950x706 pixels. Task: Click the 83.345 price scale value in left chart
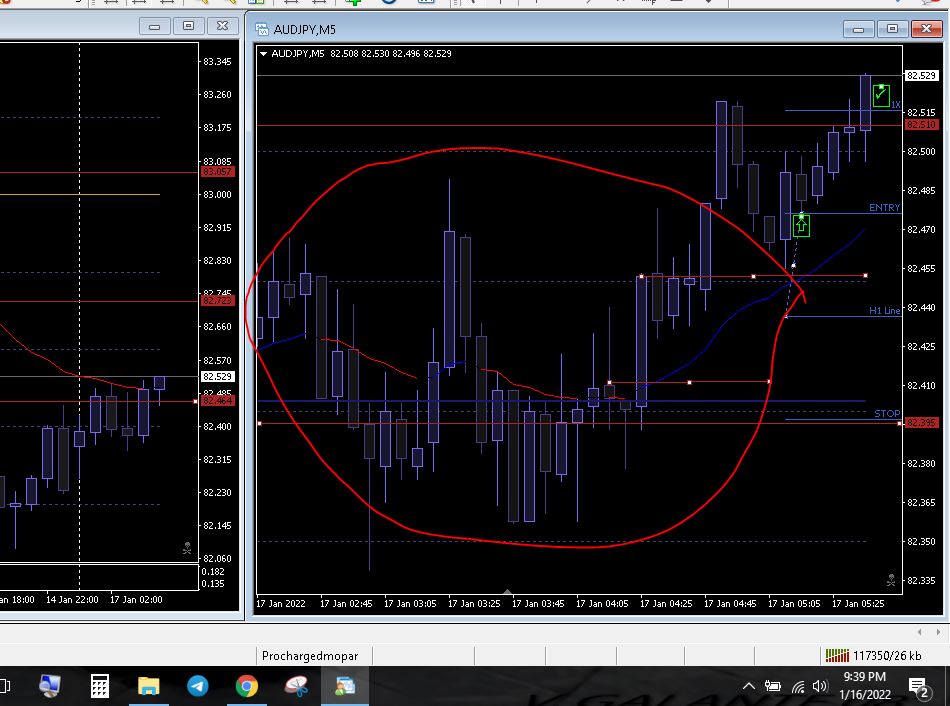coord(217,62)
